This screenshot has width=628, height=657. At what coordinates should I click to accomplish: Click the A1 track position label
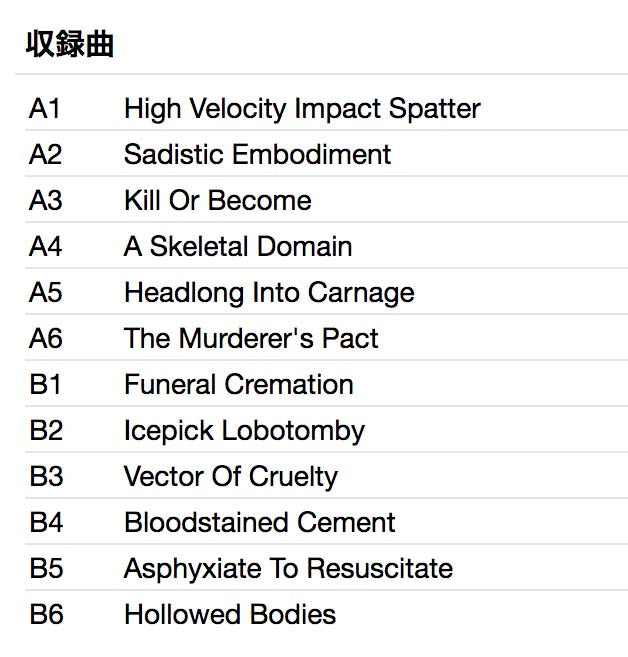tap(45, 108)
